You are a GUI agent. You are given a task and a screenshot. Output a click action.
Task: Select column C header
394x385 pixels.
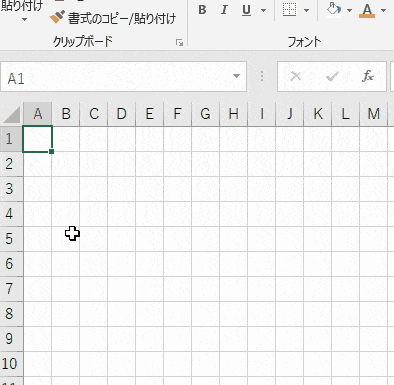[x=94, y=114]
